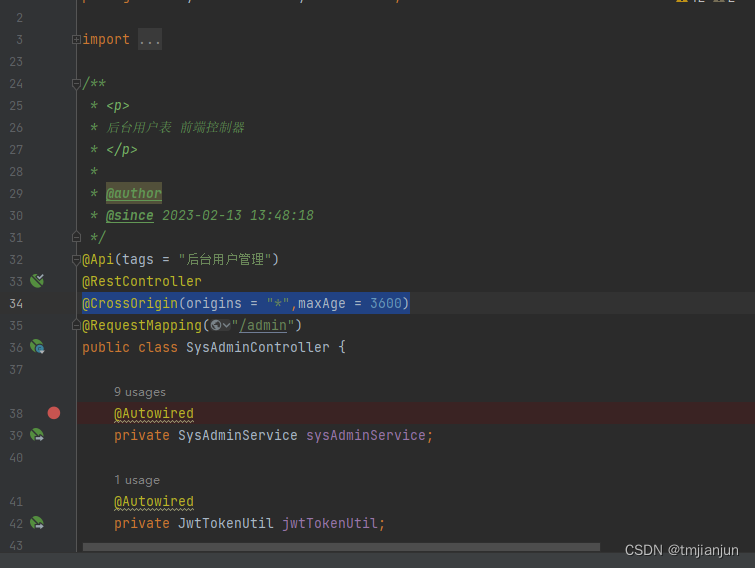Collapse the Javadoc comment at line 24

click(x=76, y=84)
